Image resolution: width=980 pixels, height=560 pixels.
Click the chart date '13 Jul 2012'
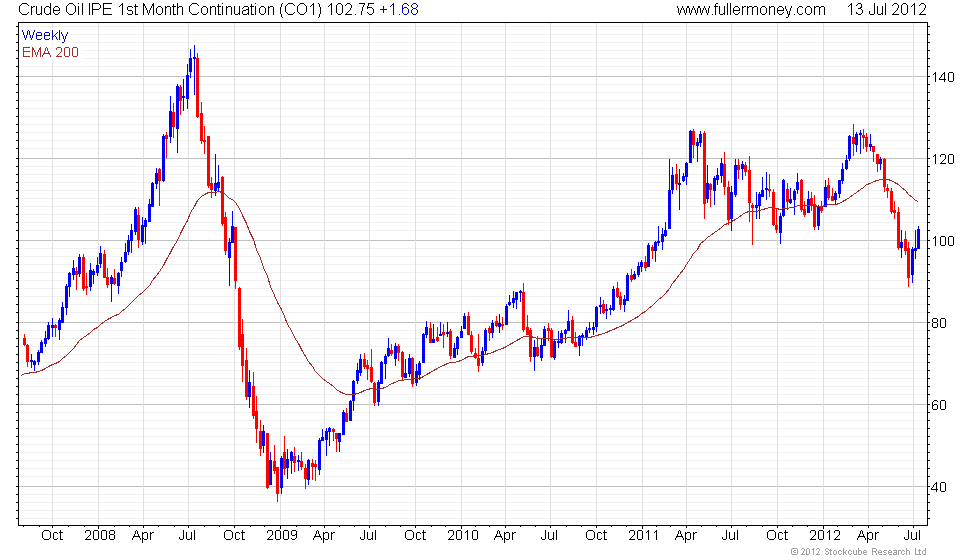(886, 9)
